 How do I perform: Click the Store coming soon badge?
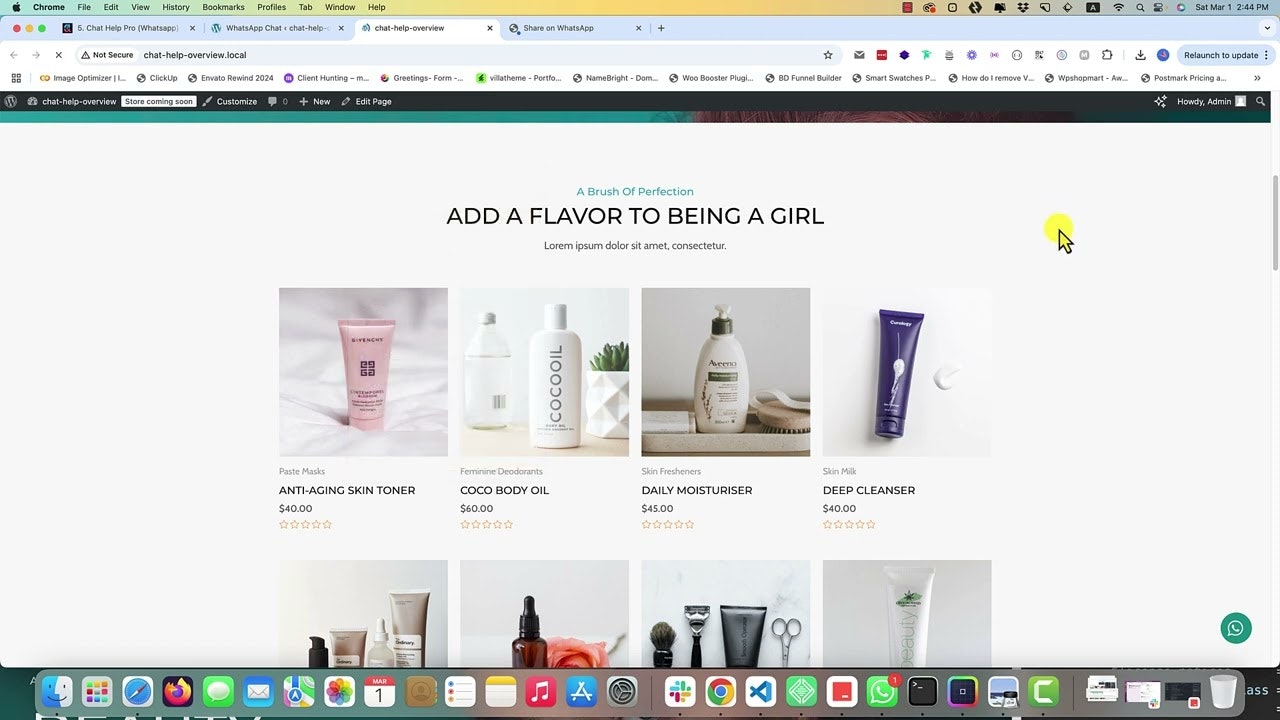click(x=159, y=101)
